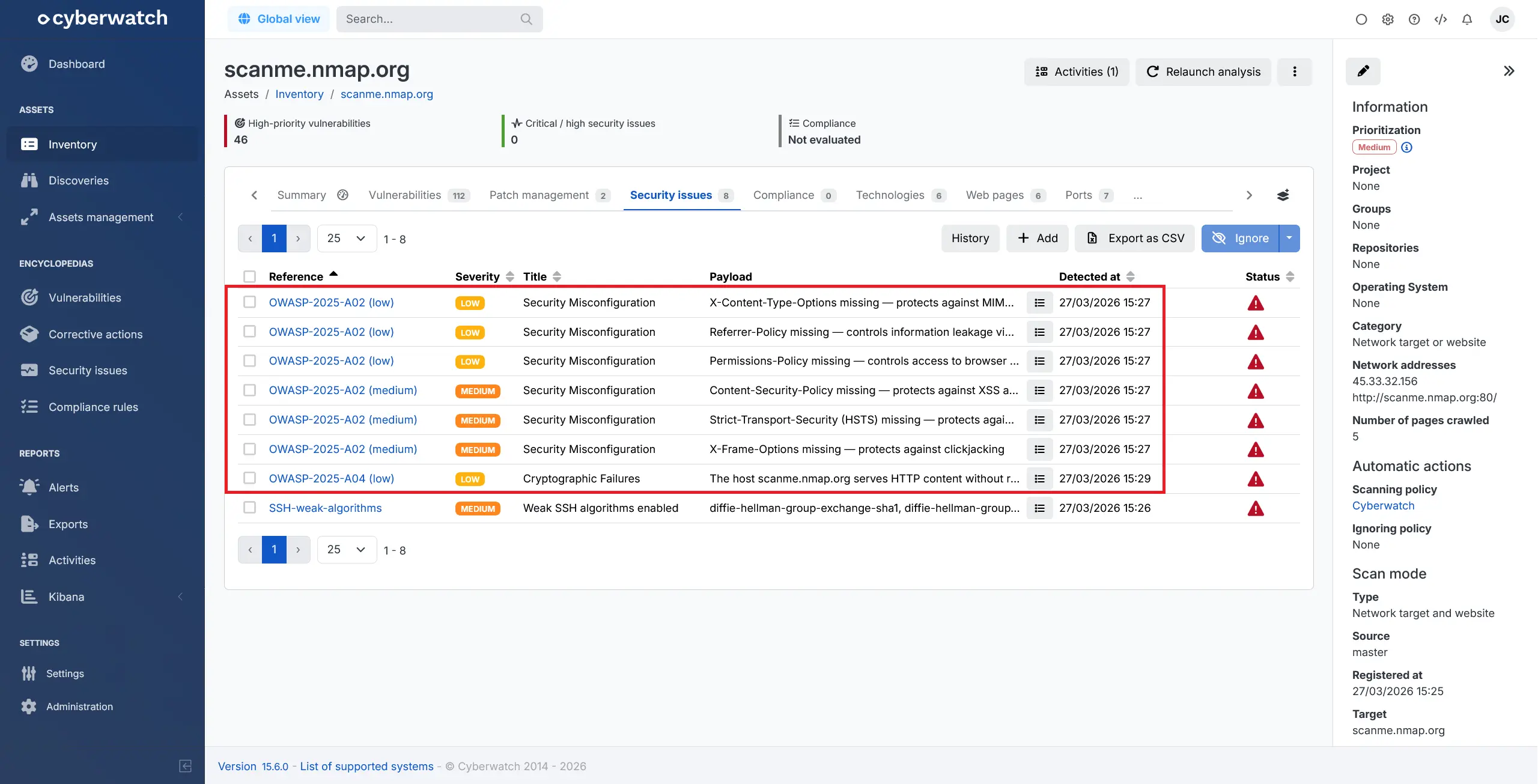Open the top 25 per-page dropdown
Screen dimensions: 1538x784
[347, 239]
